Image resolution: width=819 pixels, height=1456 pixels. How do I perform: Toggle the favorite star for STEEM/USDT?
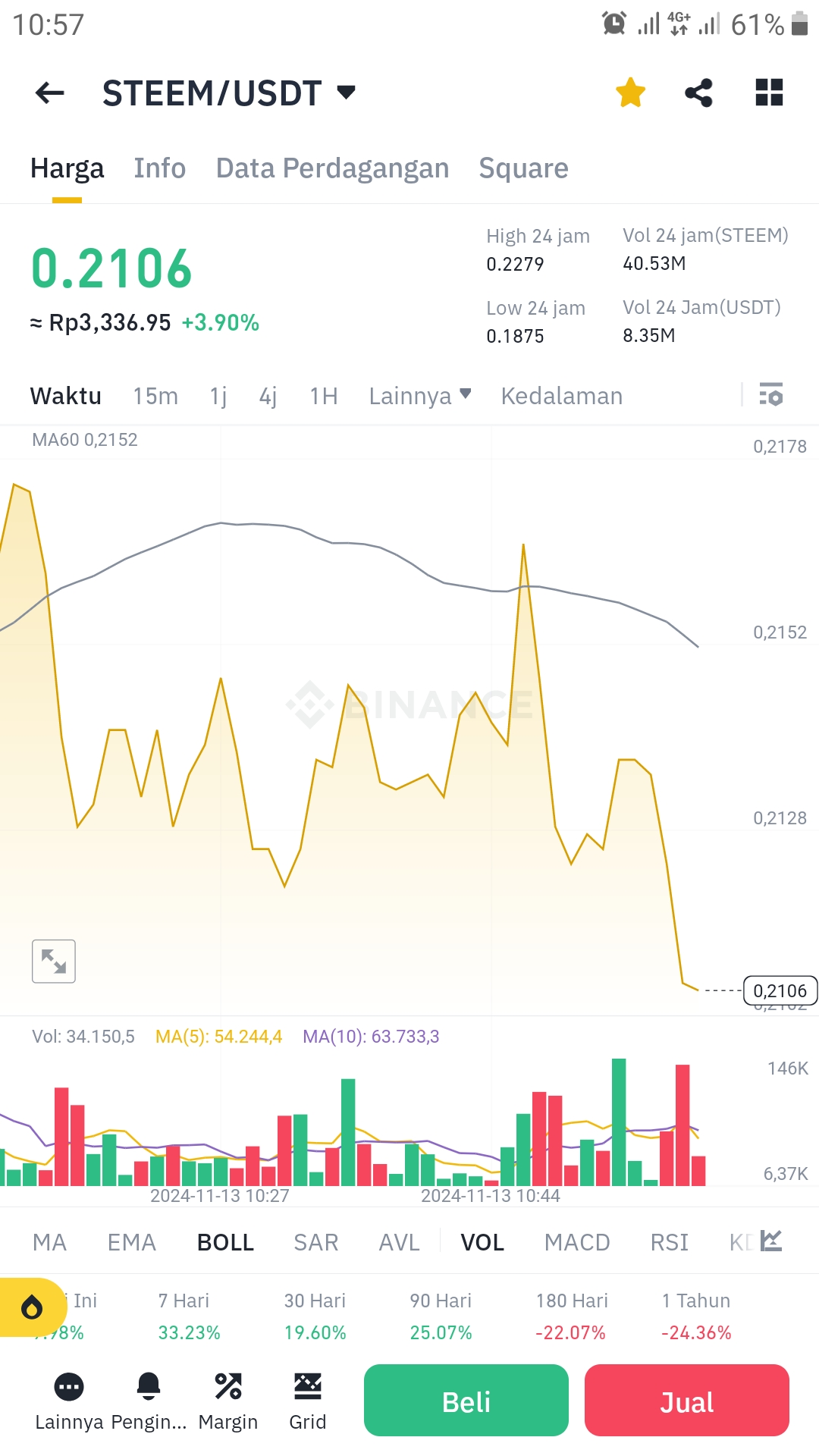click(x=630, y=93)
